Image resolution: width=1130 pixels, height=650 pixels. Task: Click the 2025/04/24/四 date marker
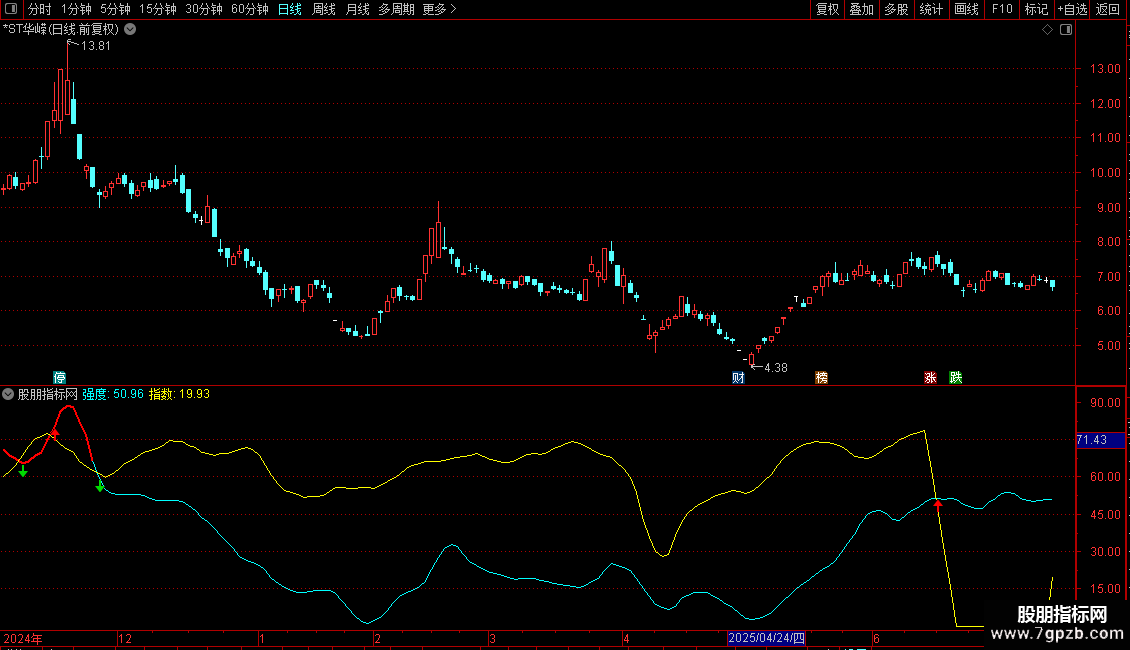[766, 638]
